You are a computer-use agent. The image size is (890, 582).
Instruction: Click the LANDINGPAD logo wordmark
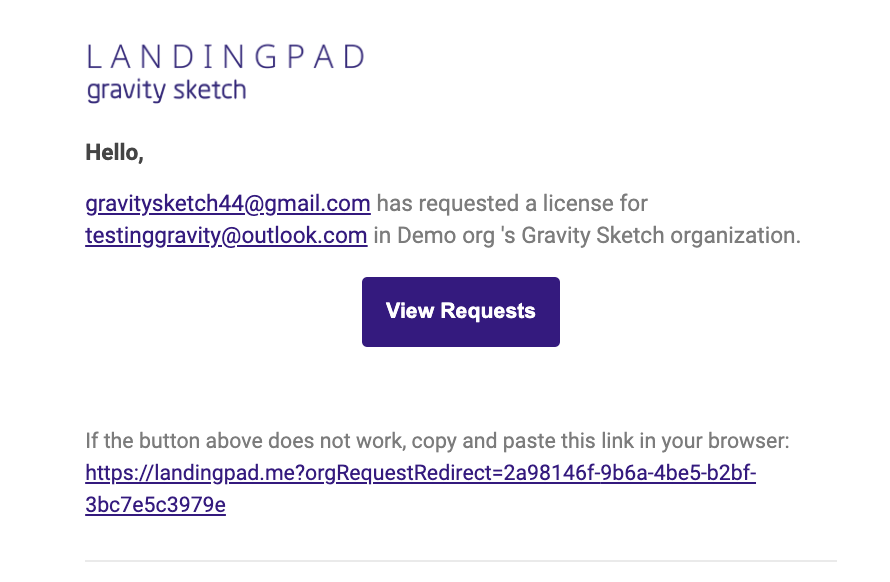(x=226, y=57)
